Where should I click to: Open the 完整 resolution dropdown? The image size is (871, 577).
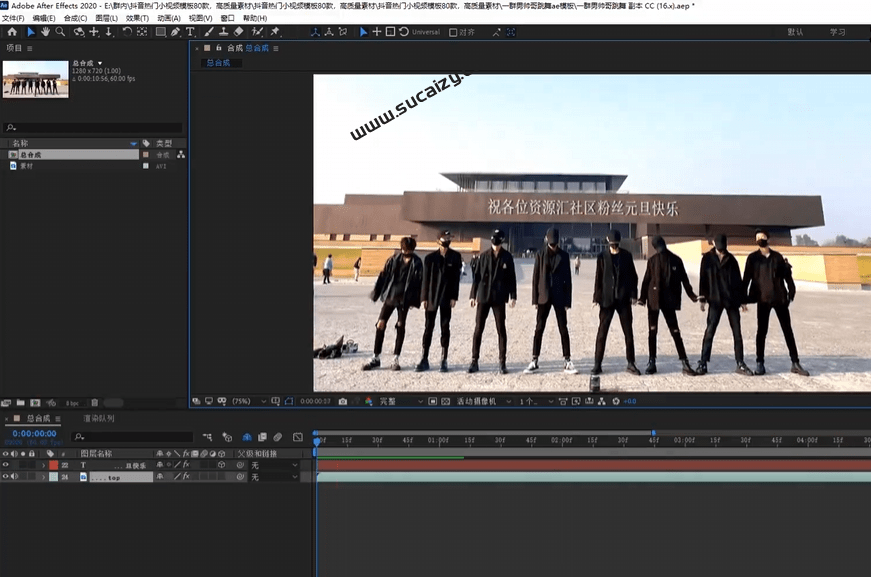[x=400, y=401]
